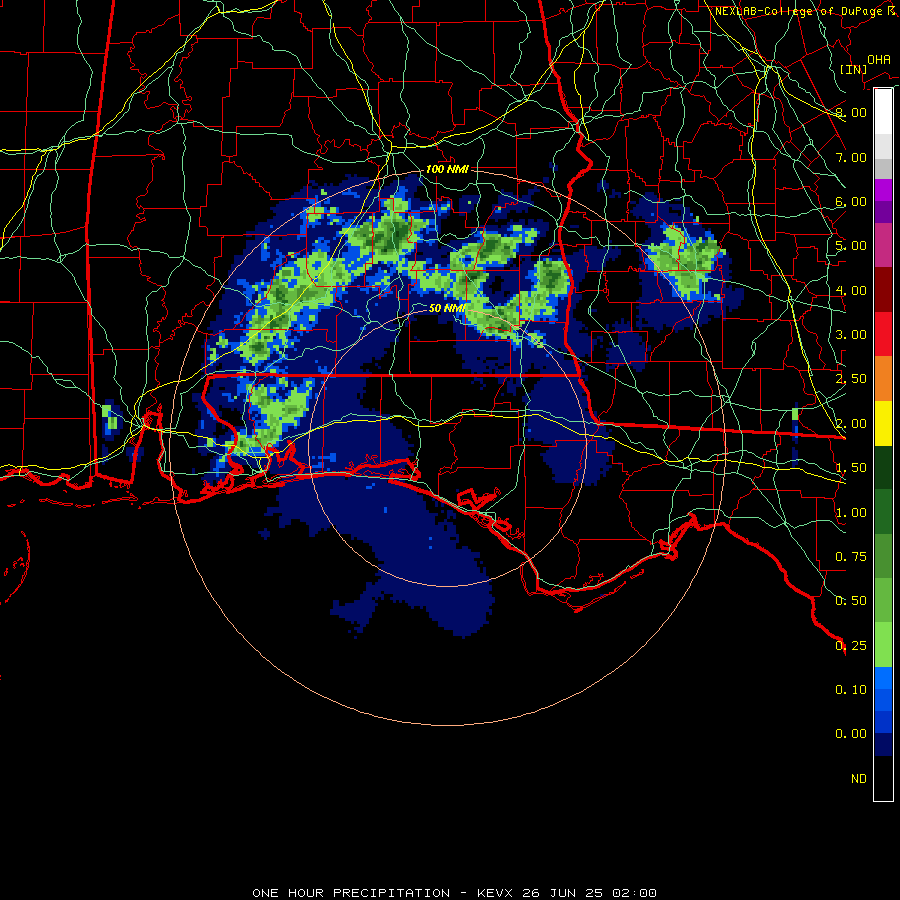The image size is (900, 900).
Task: Pick the black ND swatch on scale
Action: click(883, 778)
